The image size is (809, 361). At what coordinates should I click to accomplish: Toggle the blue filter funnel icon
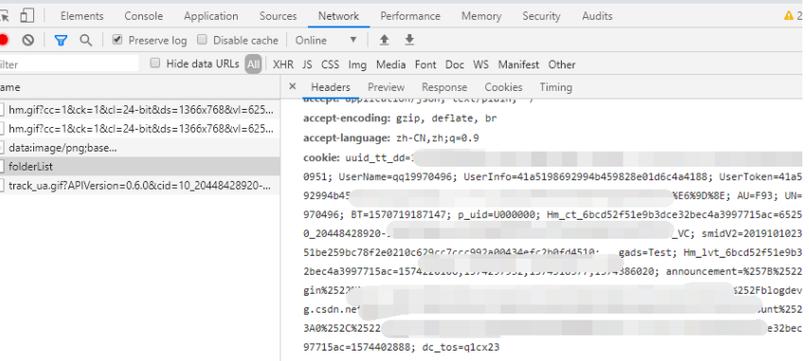pos(61,40)
